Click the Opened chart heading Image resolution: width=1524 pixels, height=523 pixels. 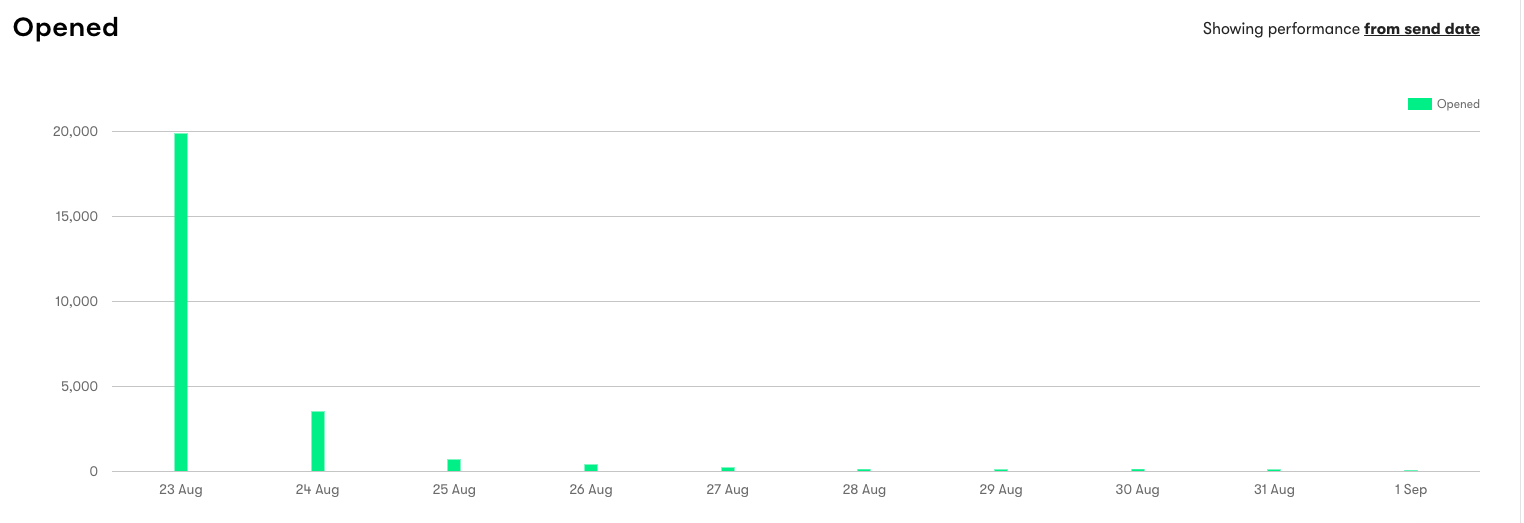pos(66,28)
